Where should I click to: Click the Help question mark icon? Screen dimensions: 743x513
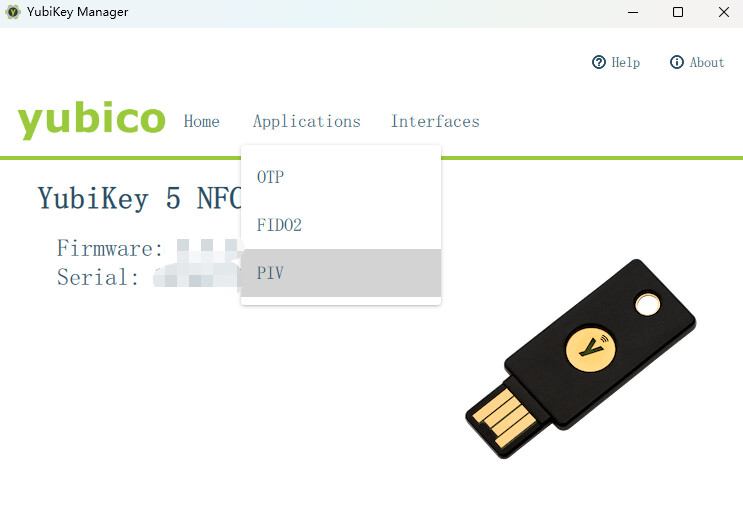598,62
